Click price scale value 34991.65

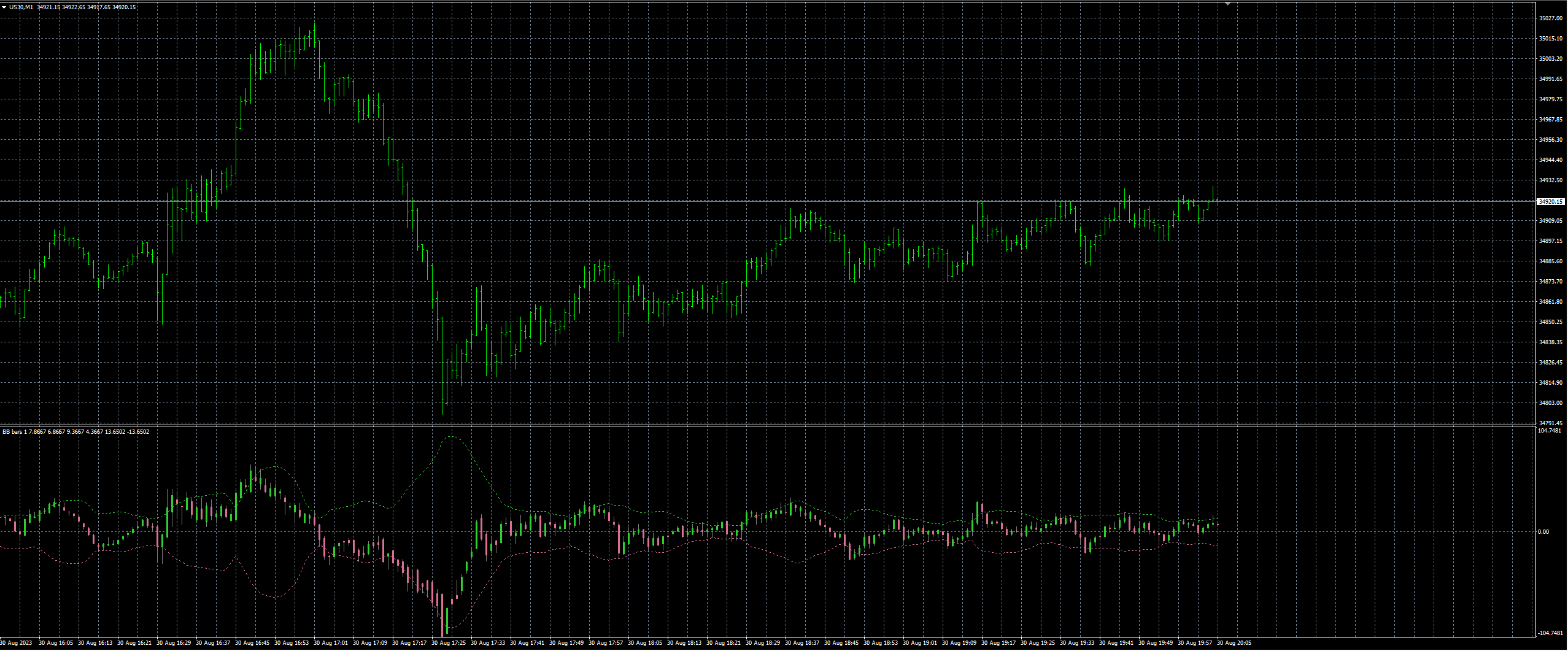click(1551, 79)
